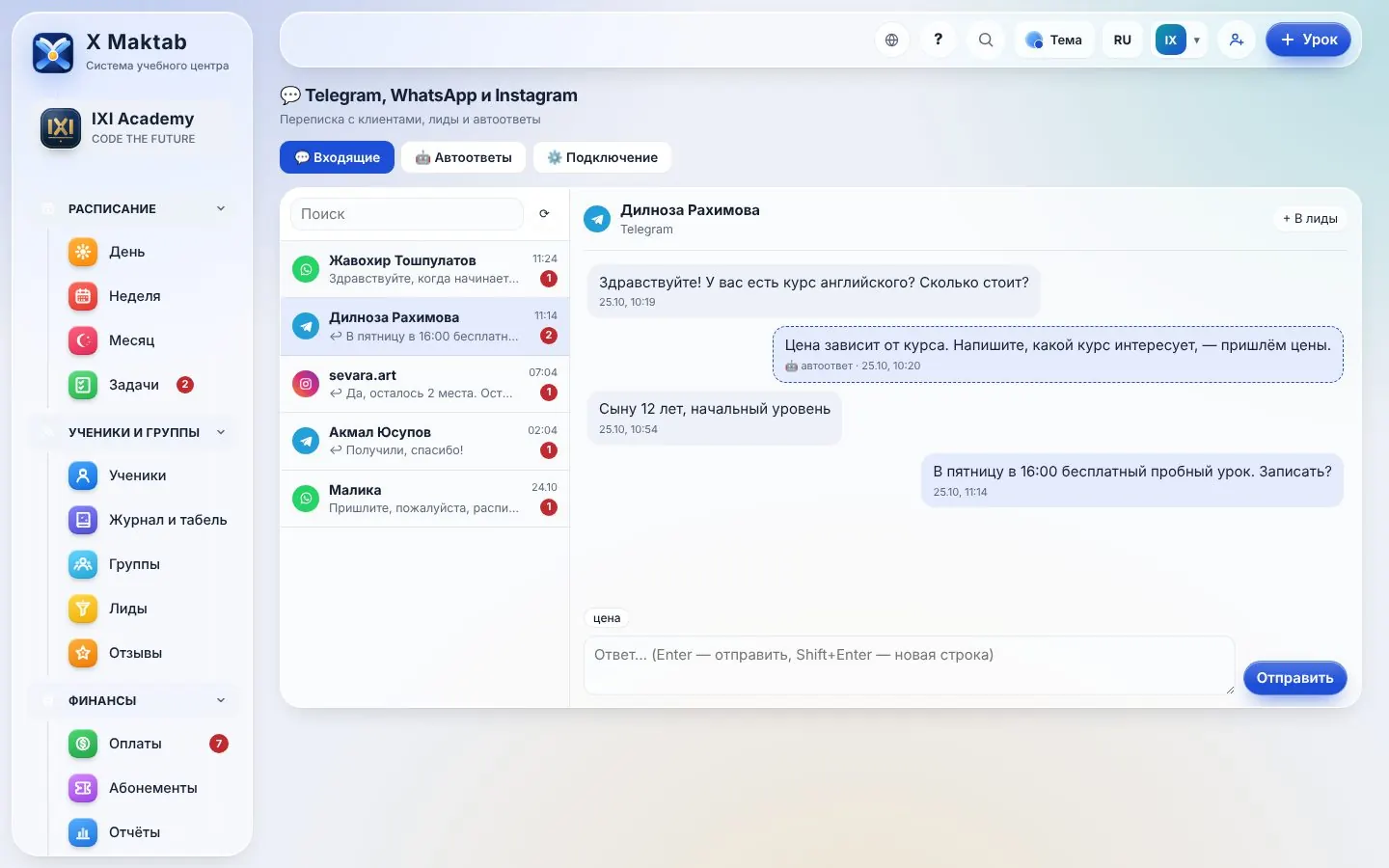This screenshot has height=868, width=1389.
Task: Refresh the inbox chat list
Action: click(544, 214)
